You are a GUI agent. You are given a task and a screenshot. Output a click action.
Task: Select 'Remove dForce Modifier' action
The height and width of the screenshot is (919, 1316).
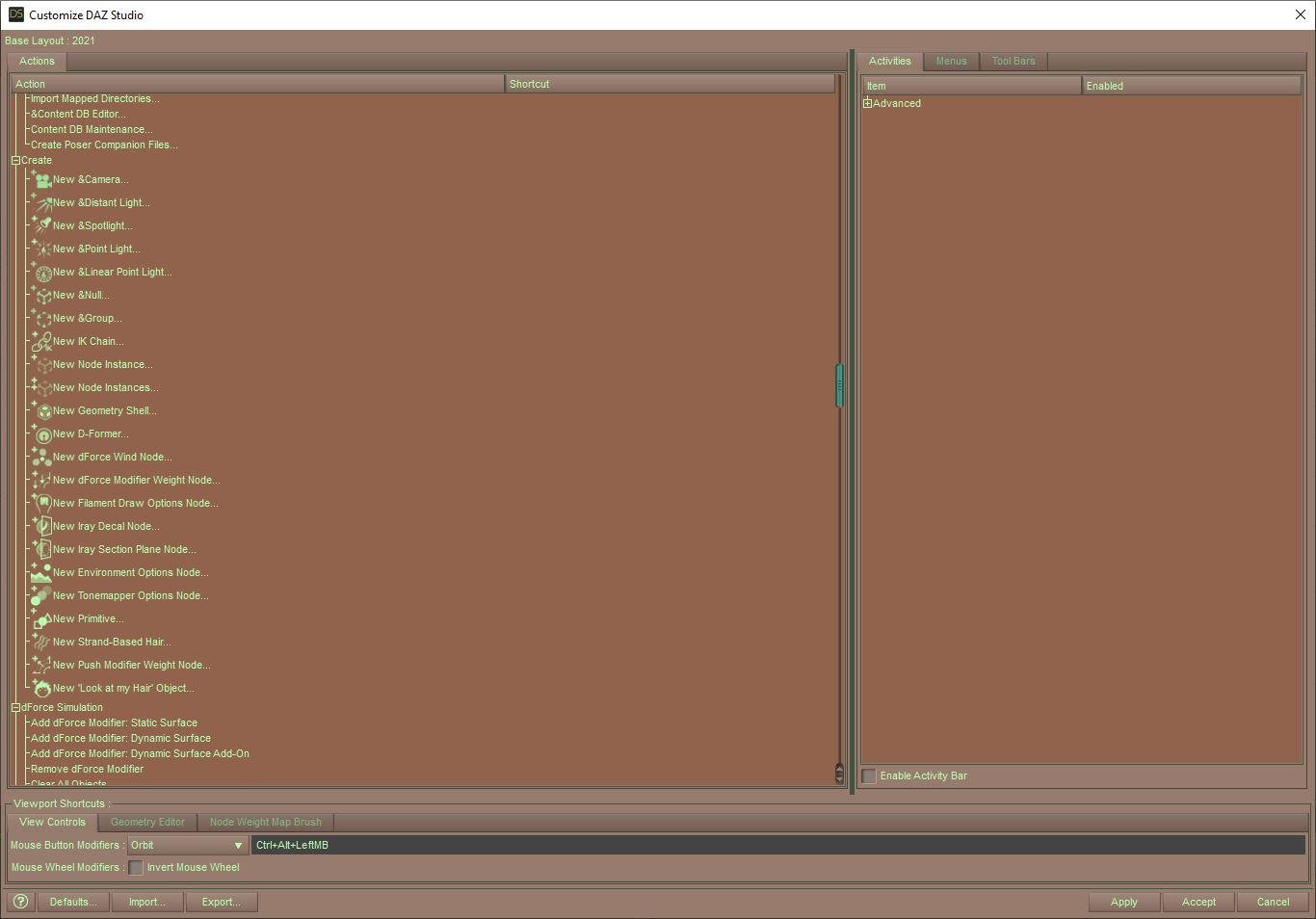(x=87, y=770)
